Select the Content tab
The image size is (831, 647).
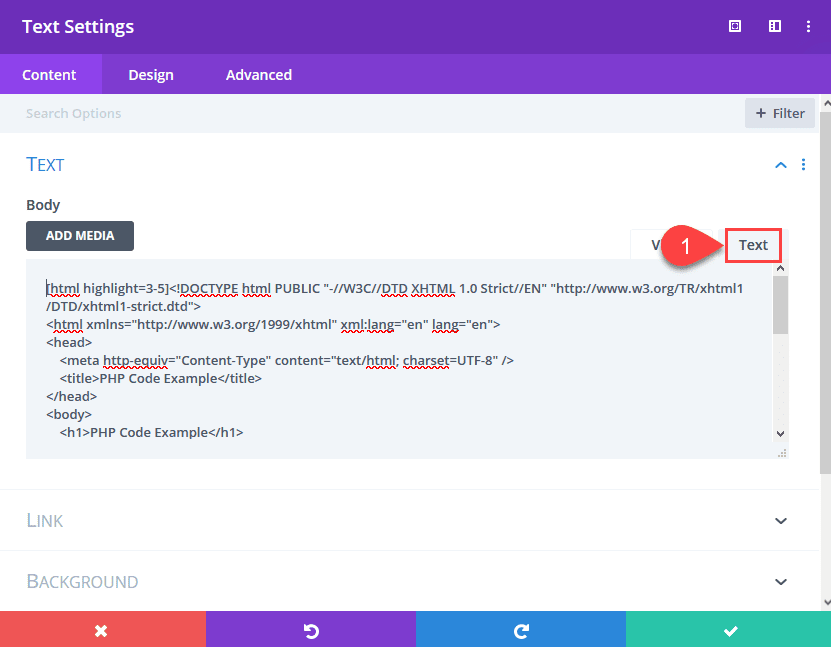47,74
